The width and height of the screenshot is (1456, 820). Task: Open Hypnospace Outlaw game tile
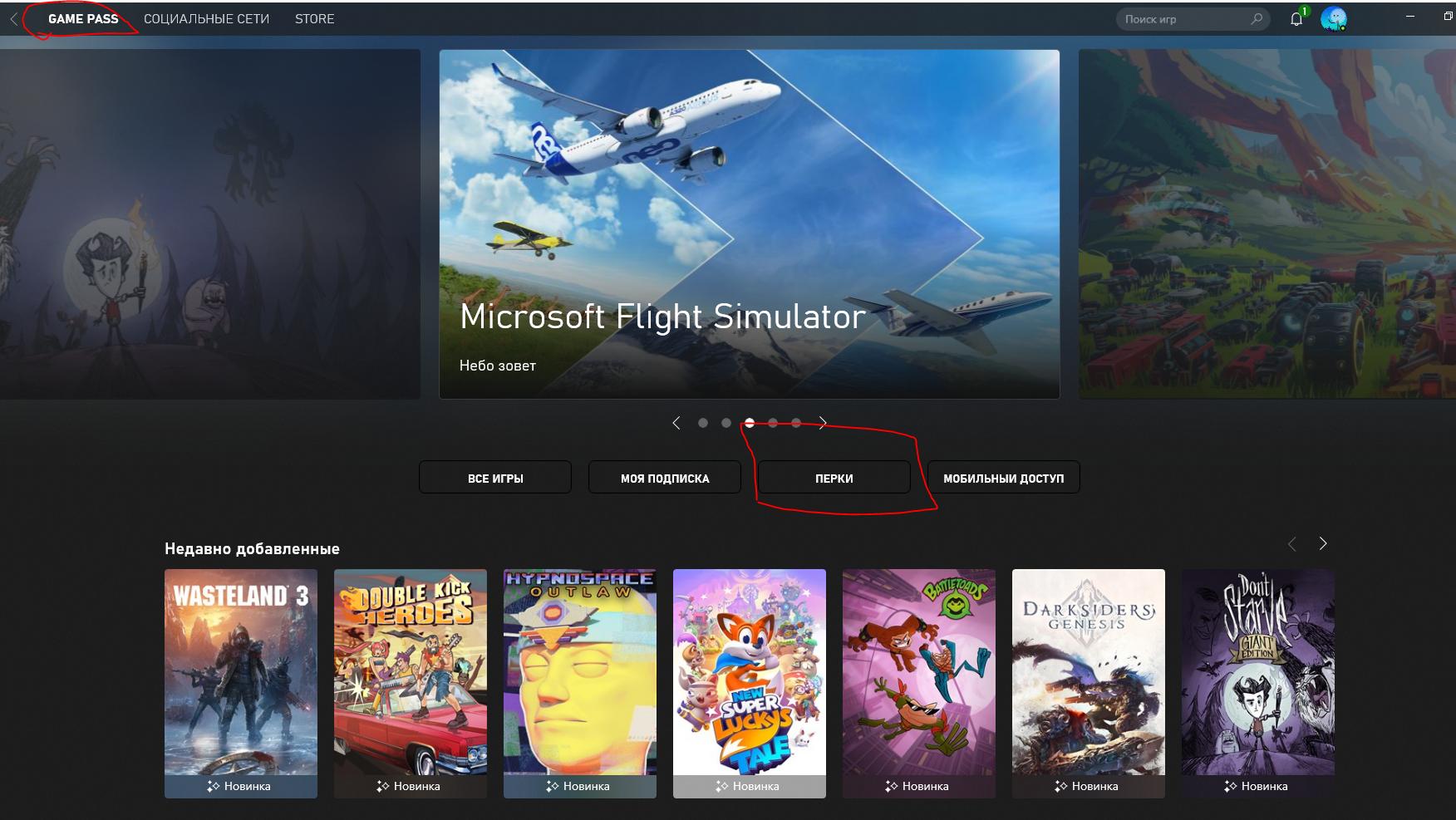[x=580, y=683]
